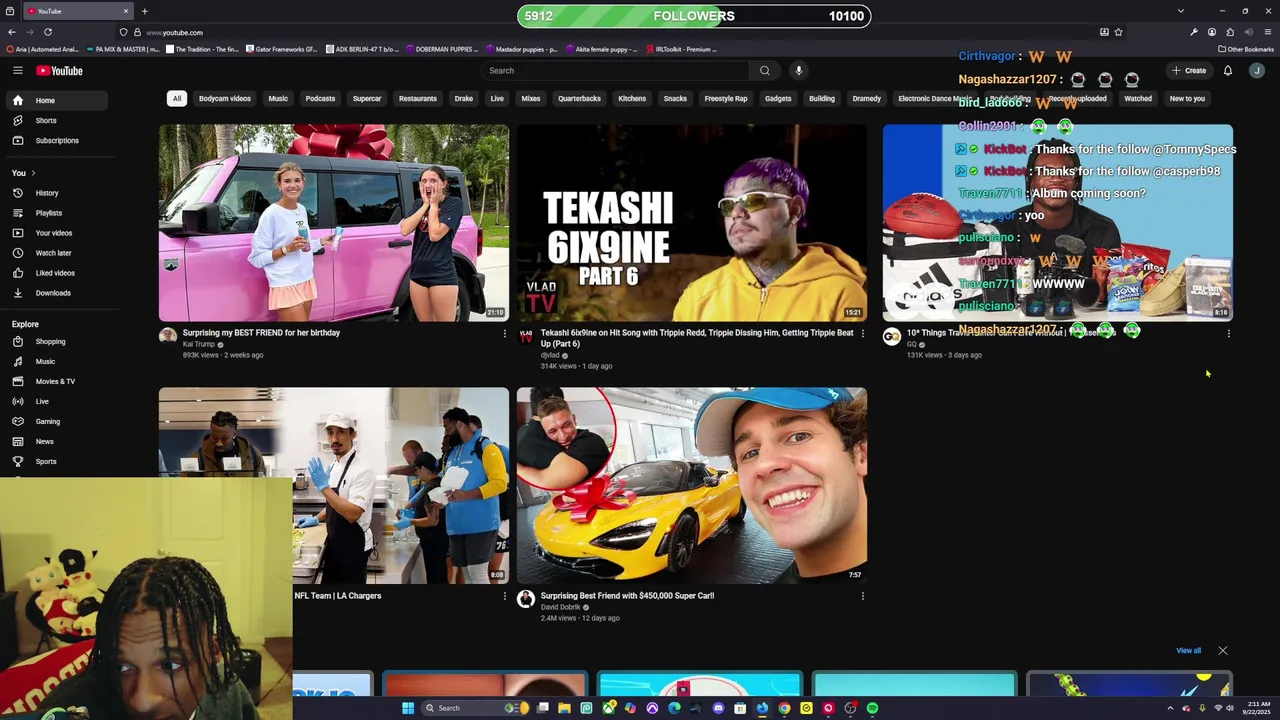Reload the page in the browser
The height and width of the screenshot is (720, 1280).
pyautogui.click(x=47, y=32)
